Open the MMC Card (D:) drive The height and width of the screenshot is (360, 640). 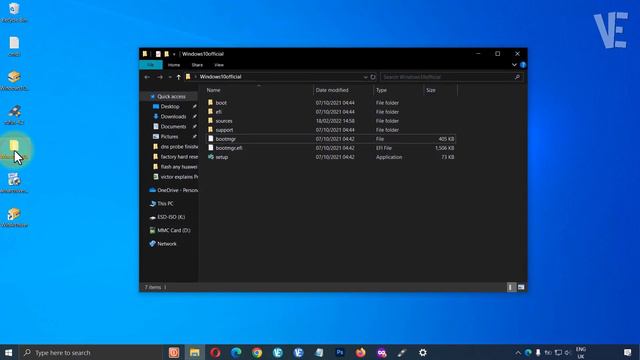(173, 230)
